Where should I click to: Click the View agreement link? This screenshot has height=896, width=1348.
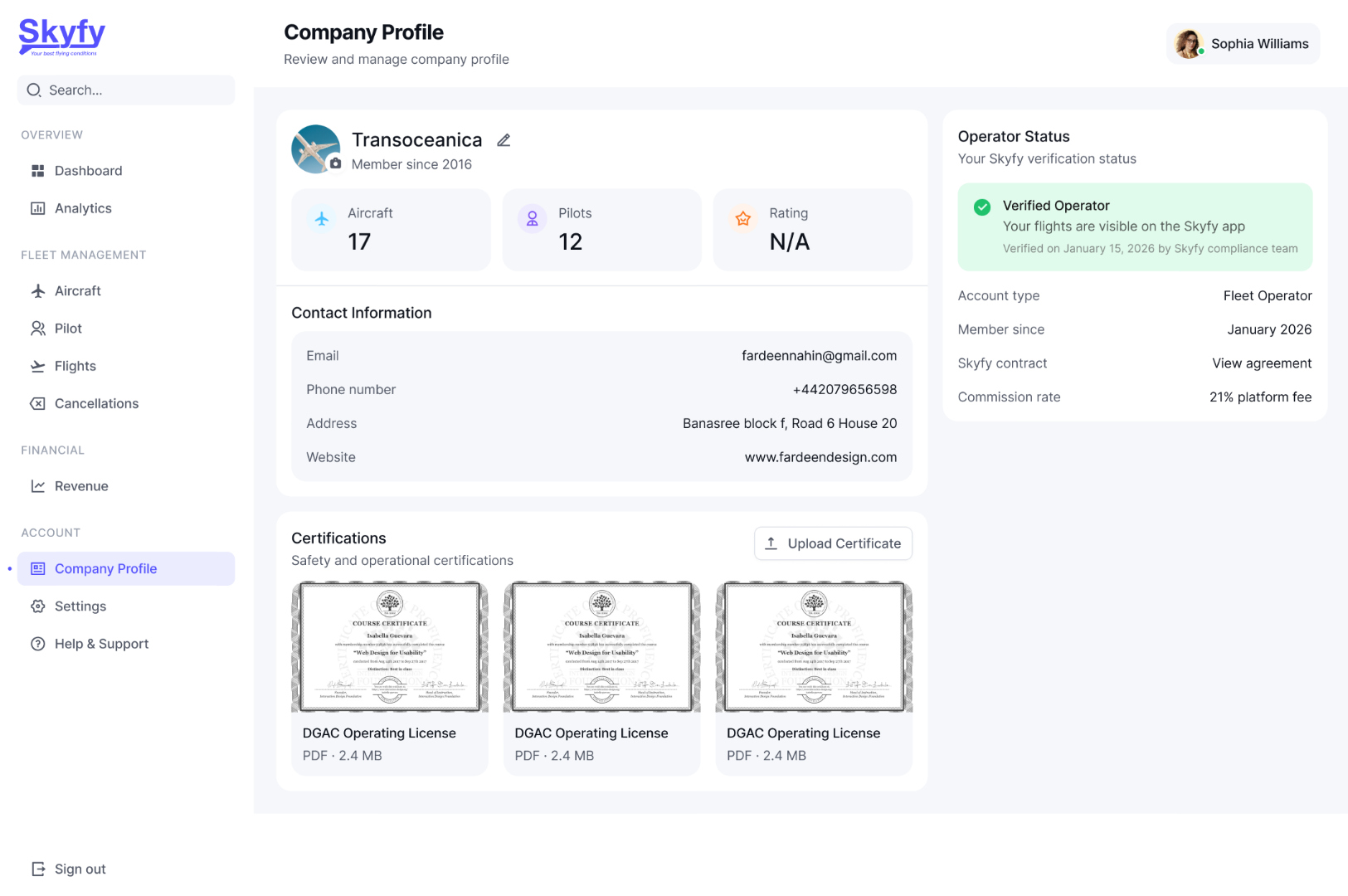[x=1262, y=363]
